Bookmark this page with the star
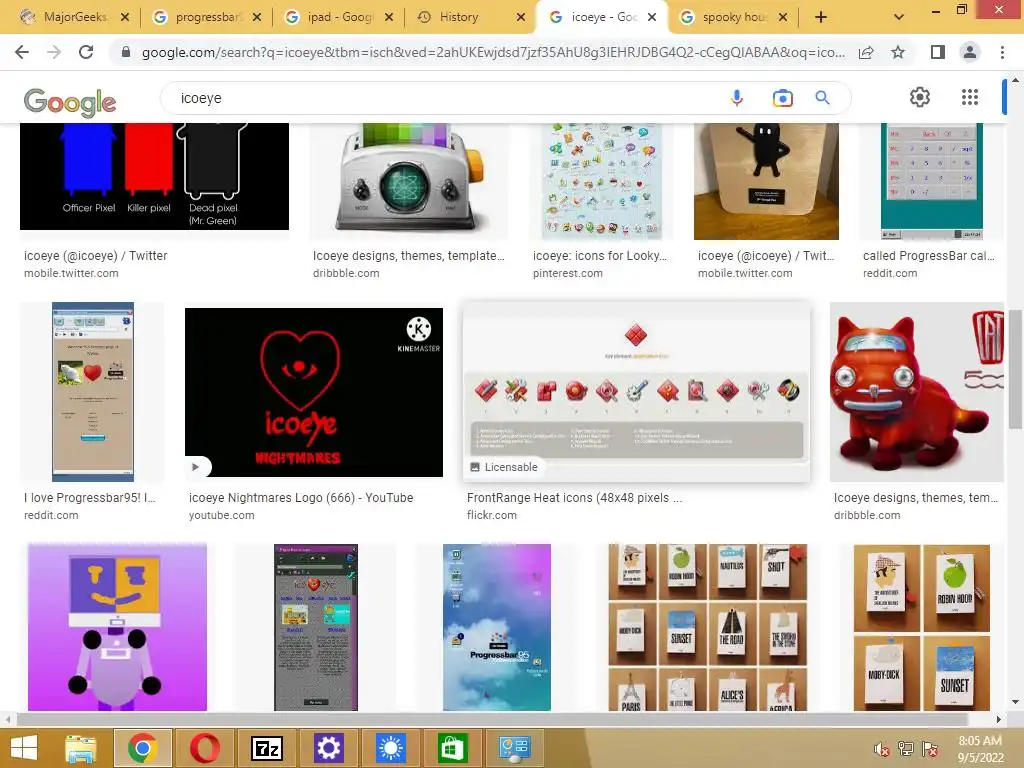This screenshot has width=1024, height=768. [x=898, y=52]
